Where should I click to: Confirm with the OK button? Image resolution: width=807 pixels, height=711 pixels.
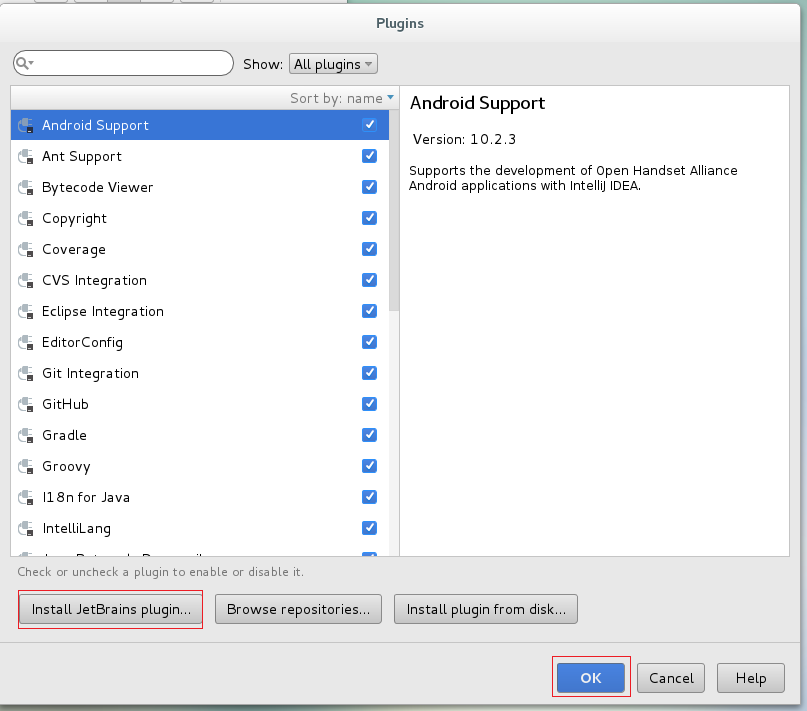(x=591, y=678)
